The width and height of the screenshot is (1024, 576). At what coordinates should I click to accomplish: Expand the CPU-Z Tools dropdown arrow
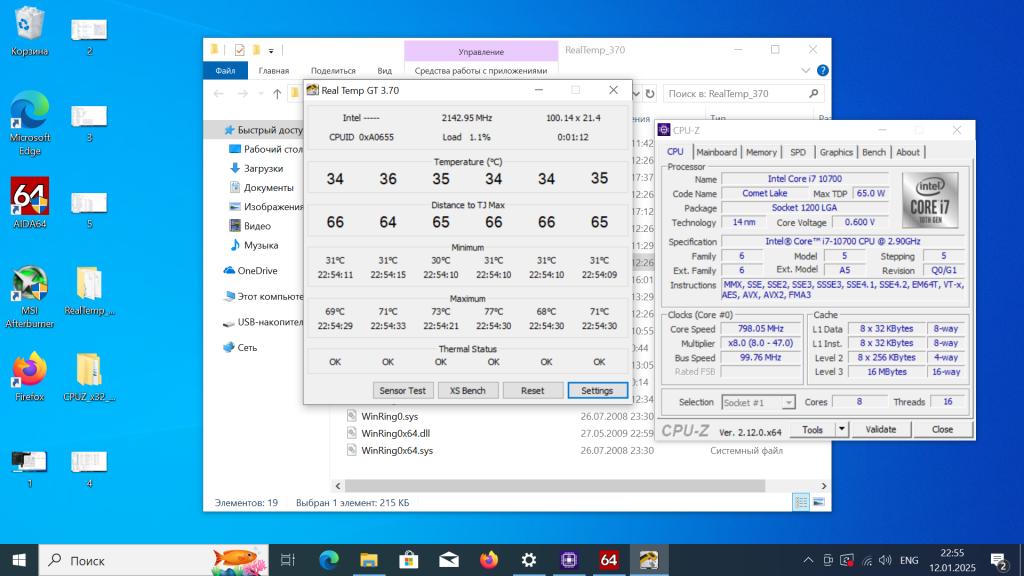[842, 429]
